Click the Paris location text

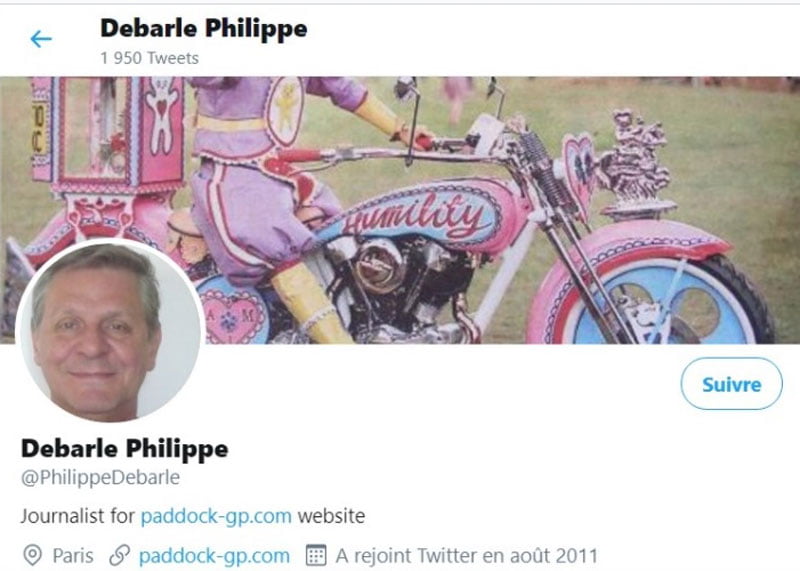(x=73, y=555)
